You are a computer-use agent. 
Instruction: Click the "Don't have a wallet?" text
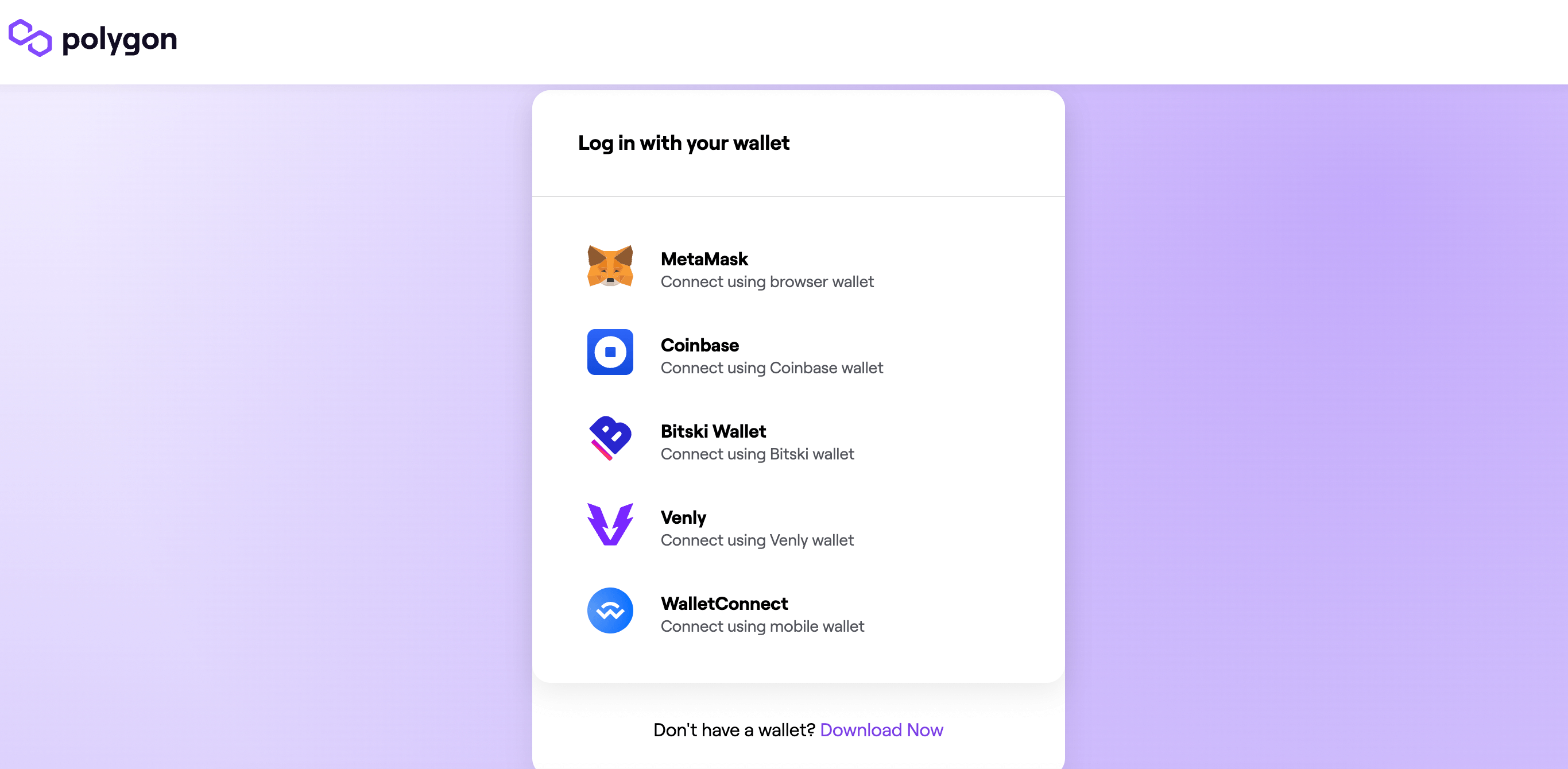(734, 729)
